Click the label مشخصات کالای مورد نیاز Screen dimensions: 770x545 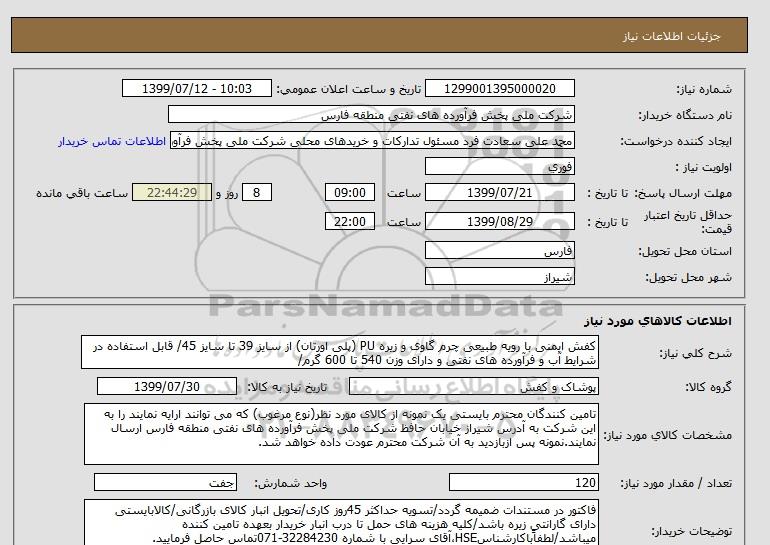click(668, 435)
